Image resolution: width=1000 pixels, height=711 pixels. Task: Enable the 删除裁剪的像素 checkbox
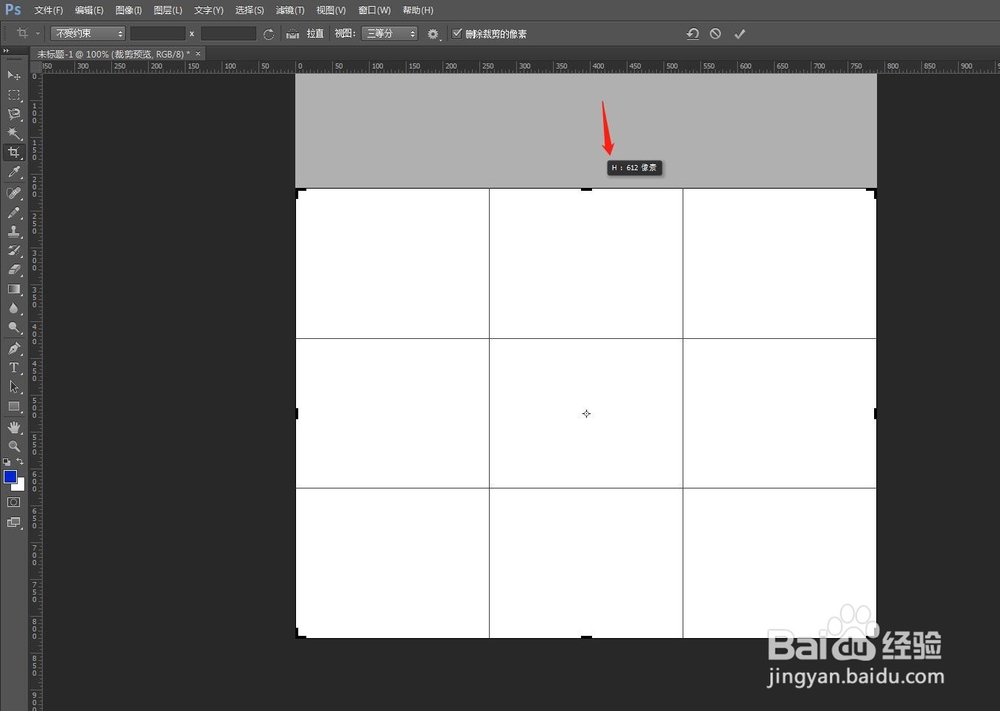[x=457, y=33]
